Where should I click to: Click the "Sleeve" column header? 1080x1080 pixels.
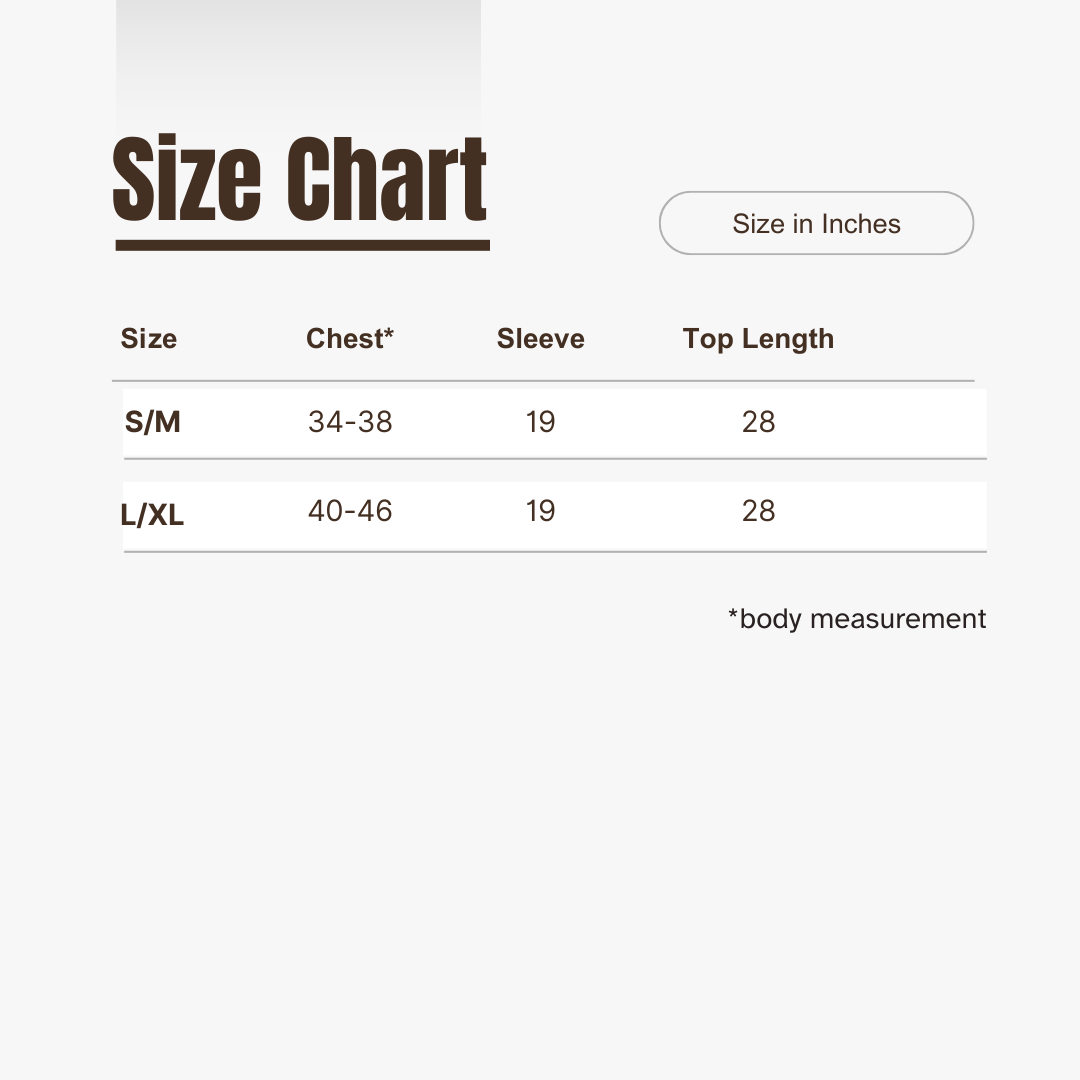tap(540, 339)
